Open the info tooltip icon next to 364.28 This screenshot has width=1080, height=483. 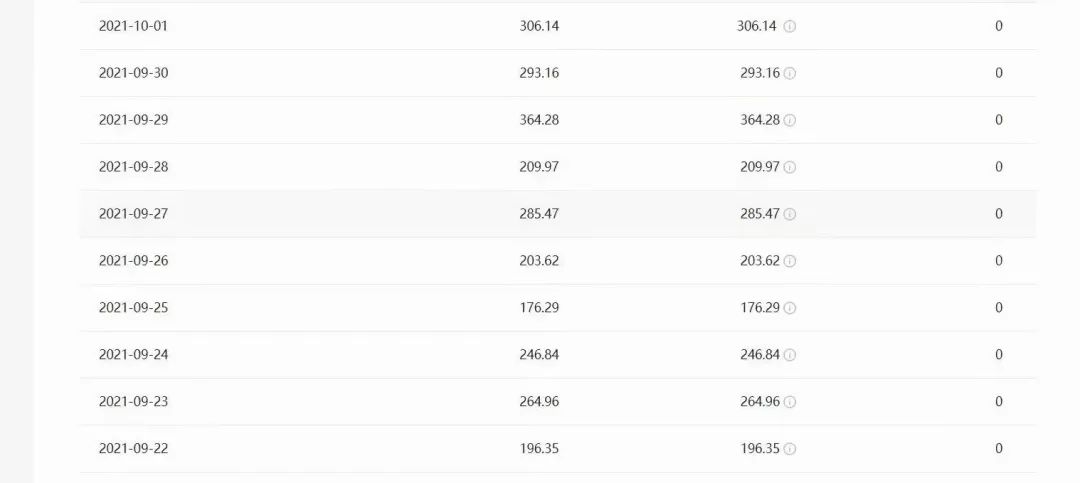tap(790, 120)
